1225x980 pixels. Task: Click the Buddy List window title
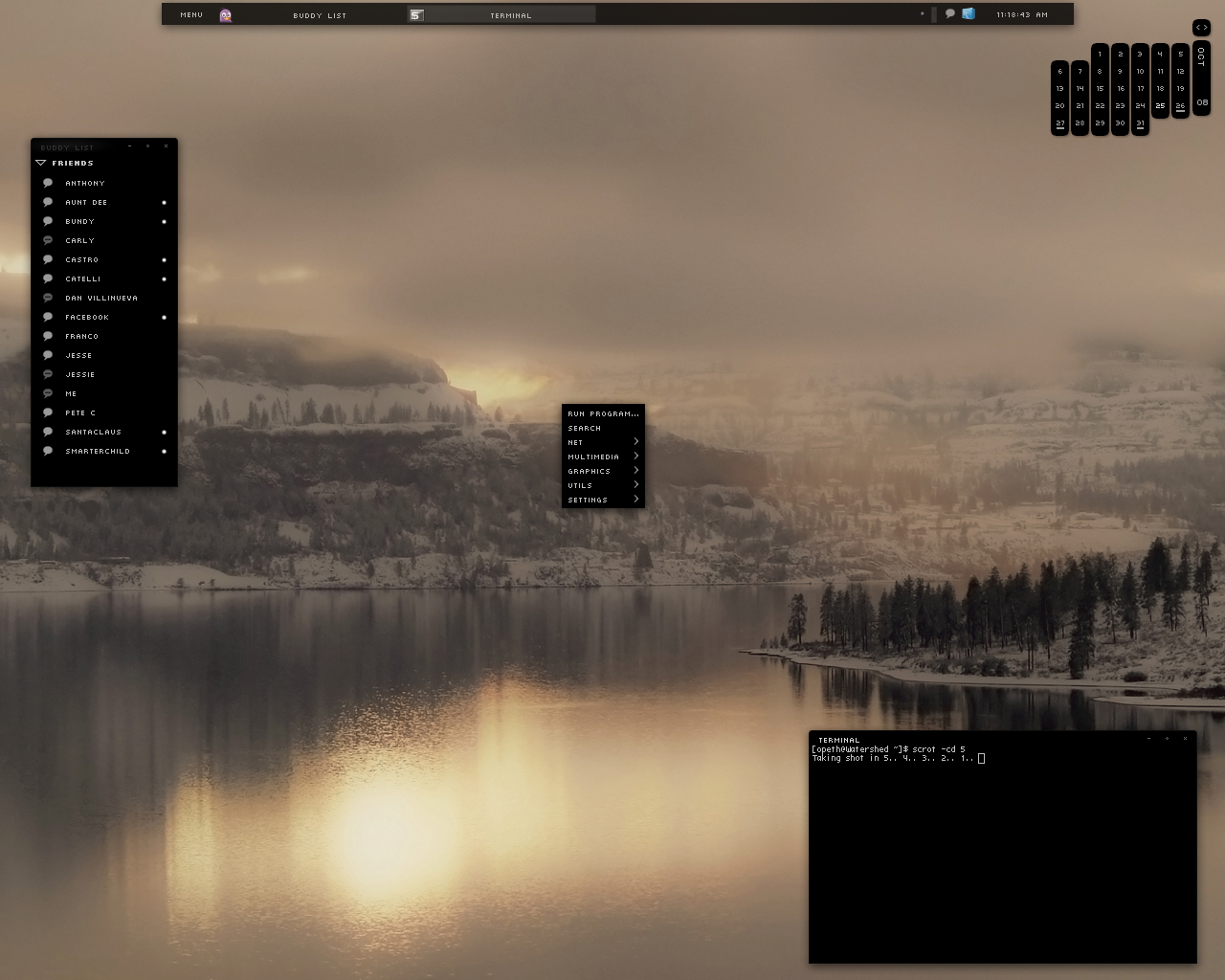point(67,147)
